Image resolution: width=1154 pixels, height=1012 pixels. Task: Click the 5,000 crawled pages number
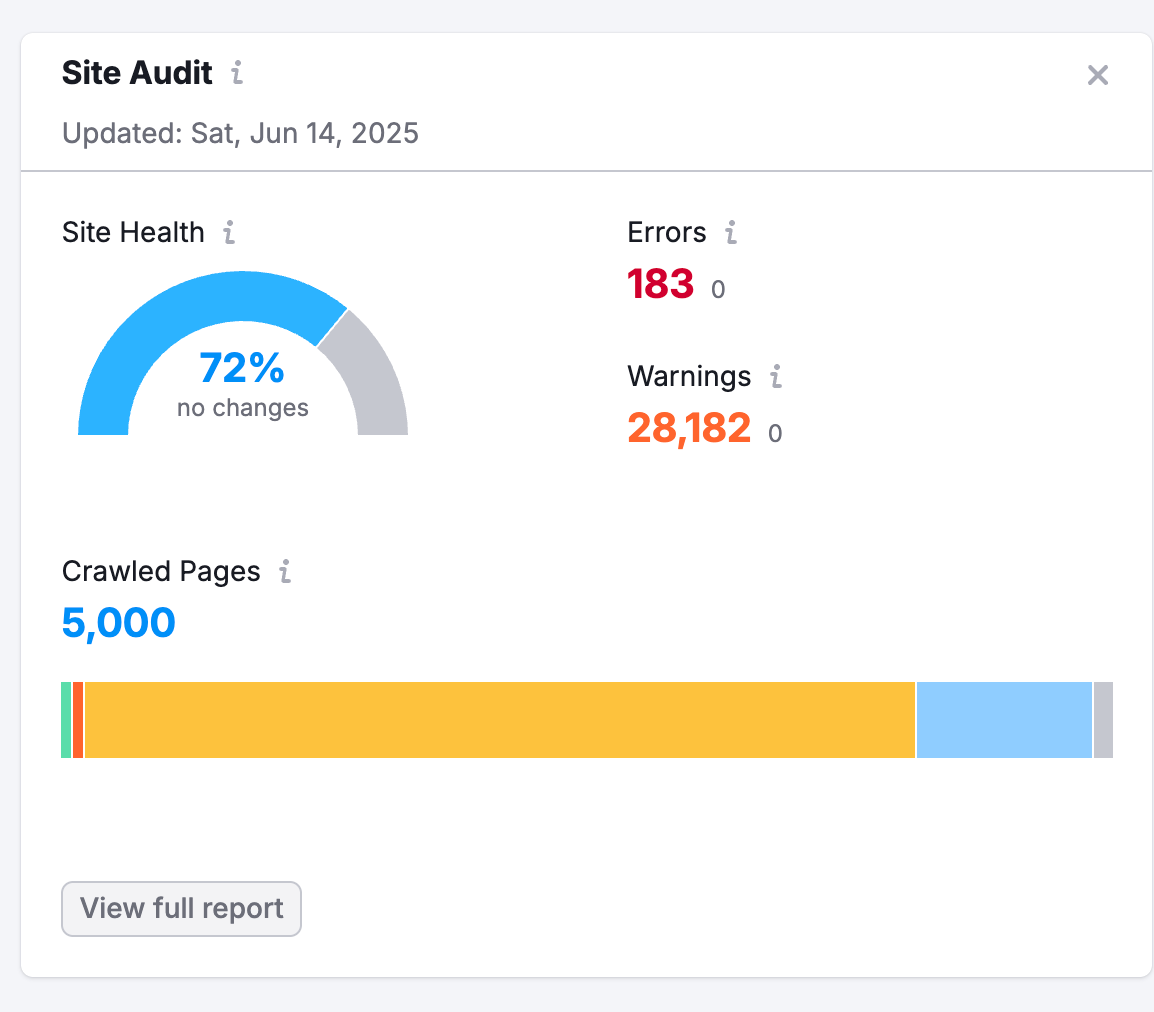(118, 623)
